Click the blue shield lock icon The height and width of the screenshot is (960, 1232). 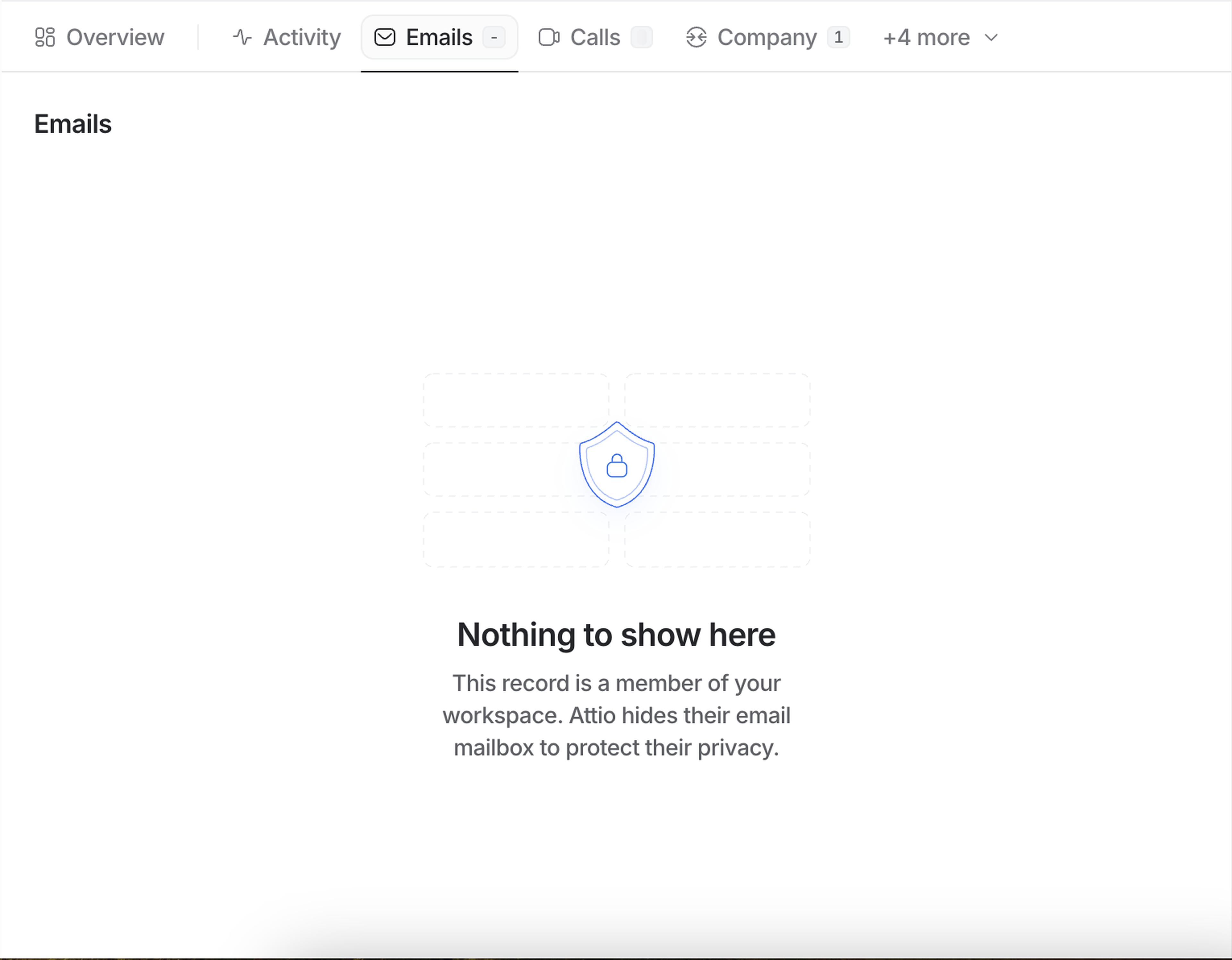coord(617,465)
